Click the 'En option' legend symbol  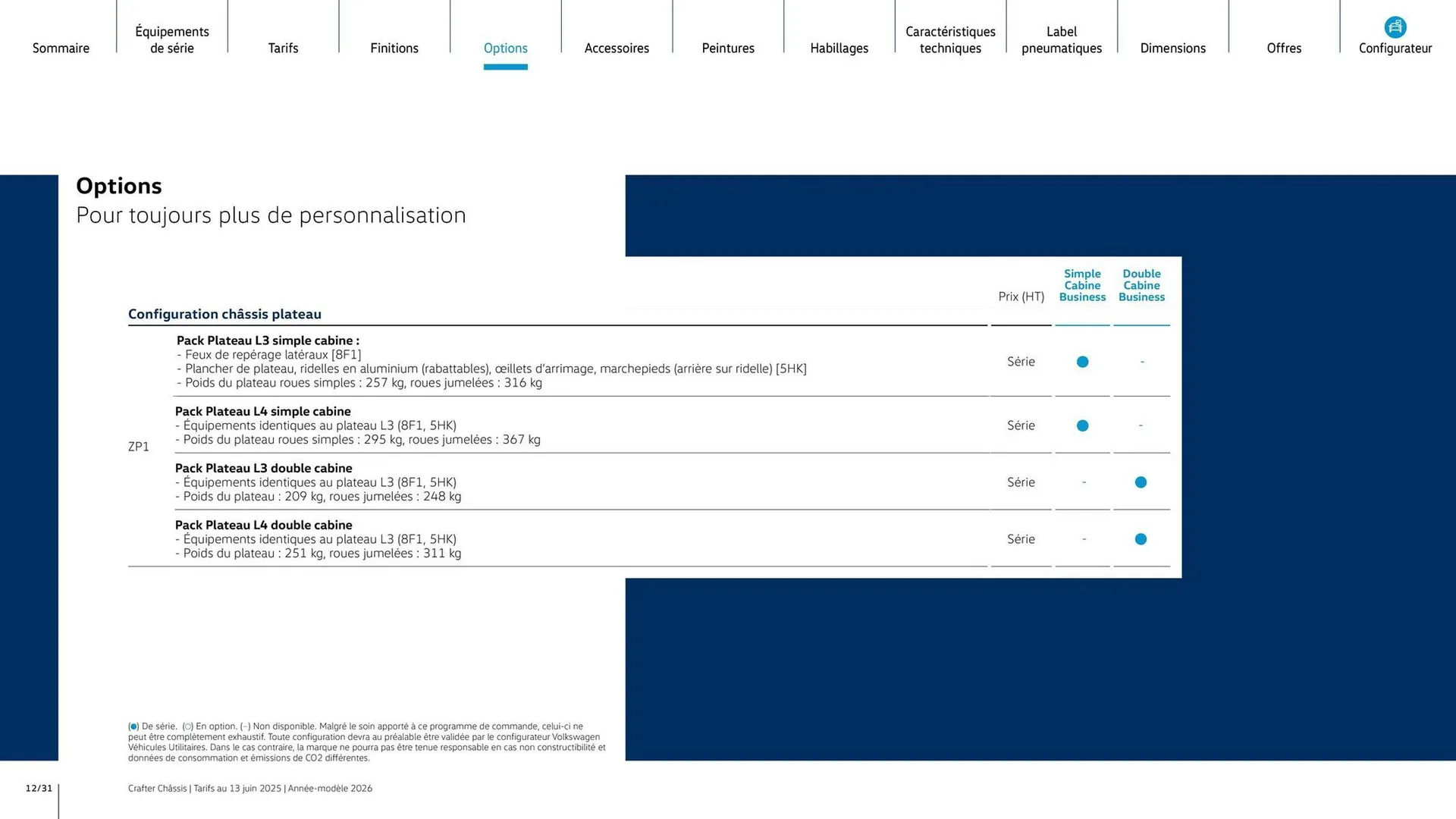pyautogui.click(x=188, y=726)
